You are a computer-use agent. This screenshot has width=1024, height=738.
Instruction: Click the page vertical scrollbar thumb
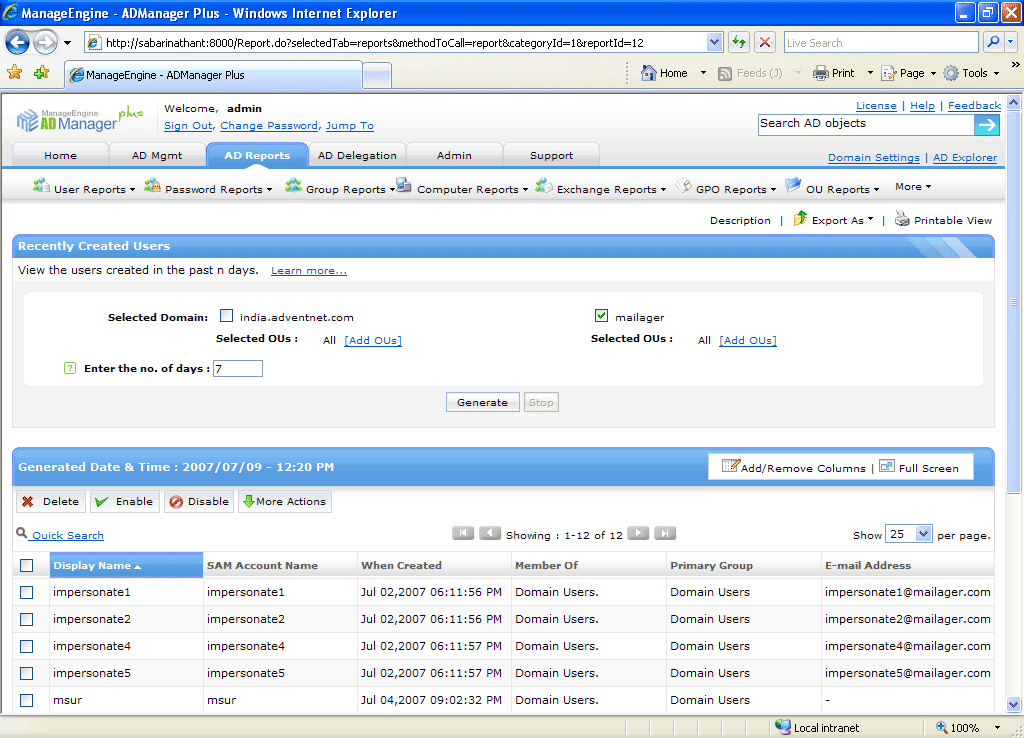tap(1013, 302)
